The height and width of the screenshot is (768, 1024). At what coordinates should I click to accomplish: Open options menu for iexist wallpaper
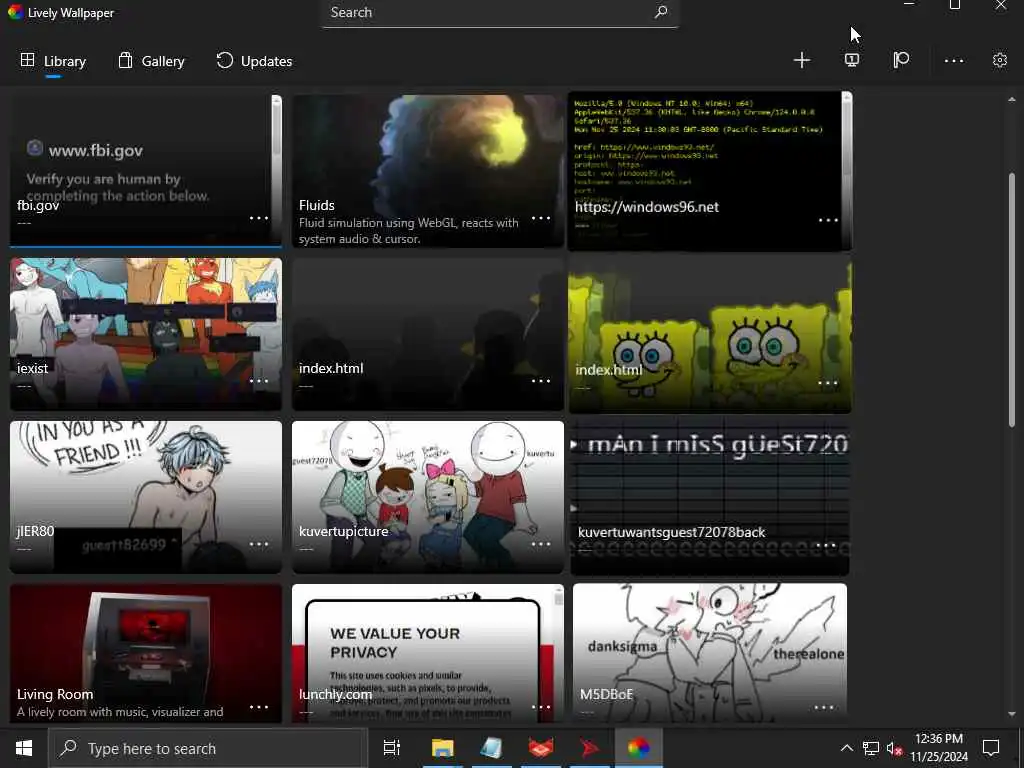(x=259, y=381)
